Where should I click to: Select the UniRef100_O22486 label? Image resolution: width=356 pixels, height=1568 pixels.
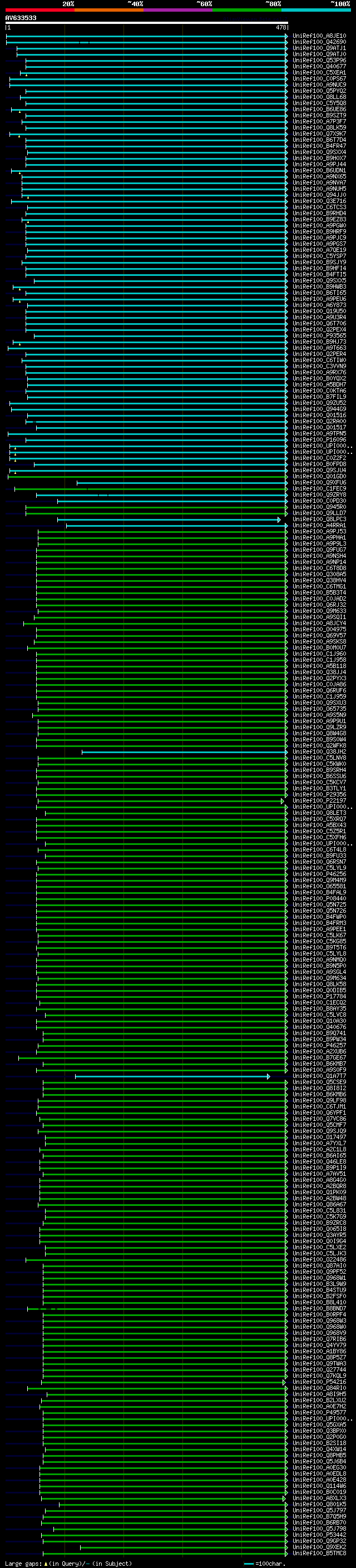tap(319, 1259)
